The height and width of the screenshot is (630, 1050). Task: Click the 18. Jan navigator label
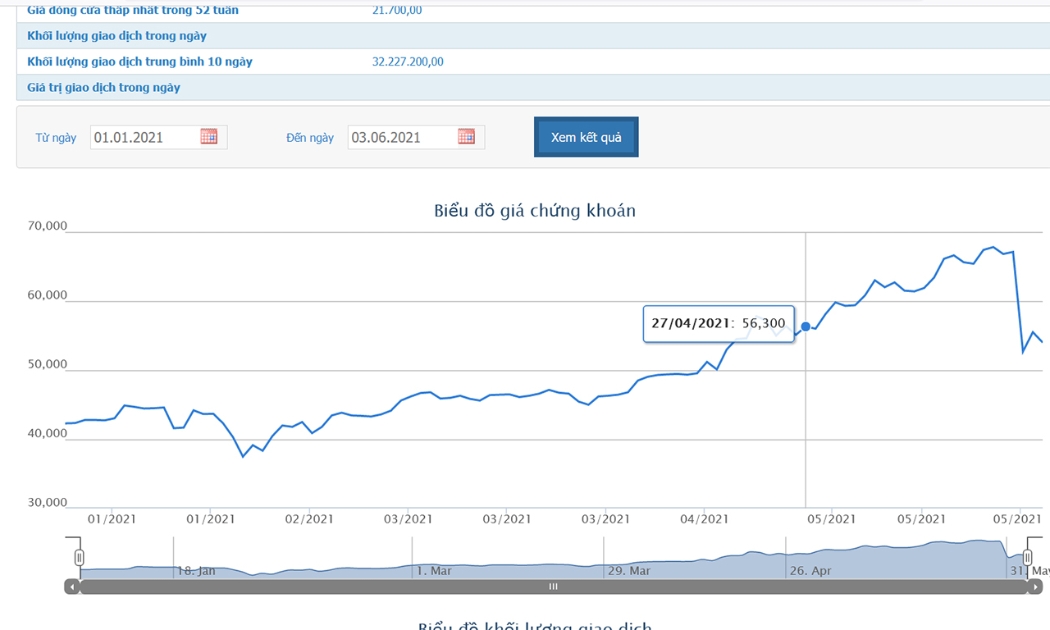196,570
